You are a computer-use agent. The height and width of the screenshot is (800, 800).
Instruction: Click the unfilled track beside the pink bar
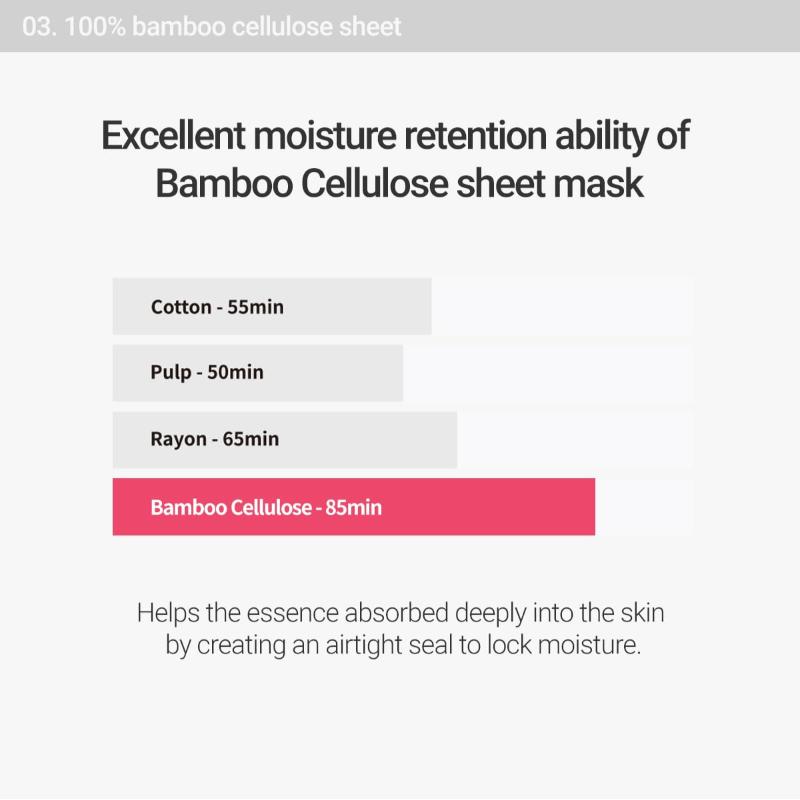point(644,507)
